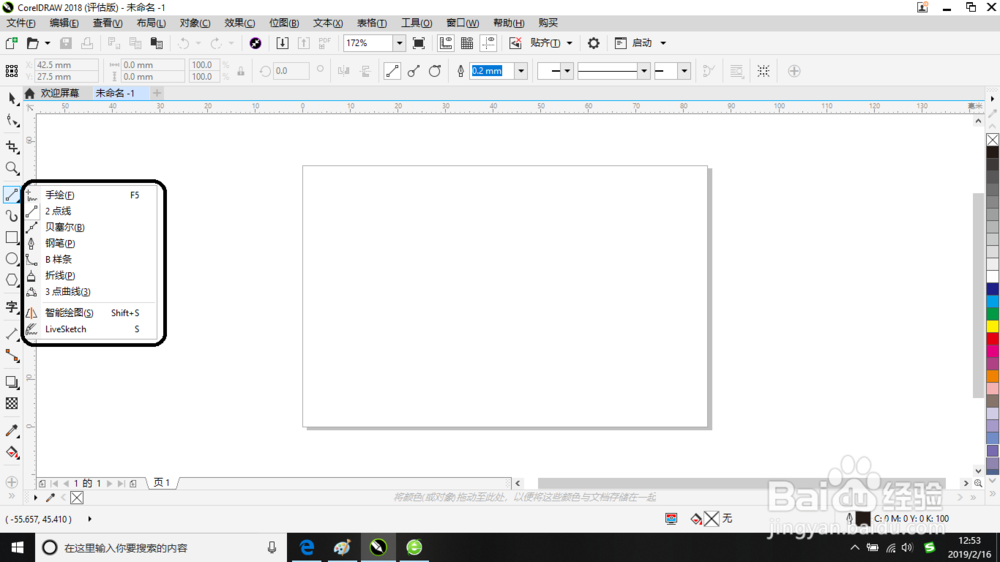This screenshot has height=562, width=1000.
Task: Expand the Open button dropdown arrow
Action: [47, 43]
